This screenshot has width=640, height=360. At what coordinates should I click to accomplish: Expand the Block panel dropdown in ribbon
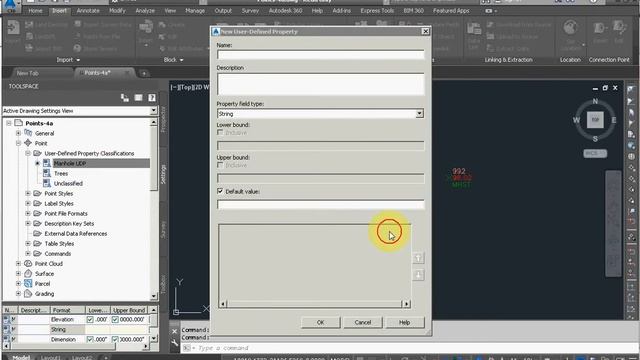coord(182,60)
